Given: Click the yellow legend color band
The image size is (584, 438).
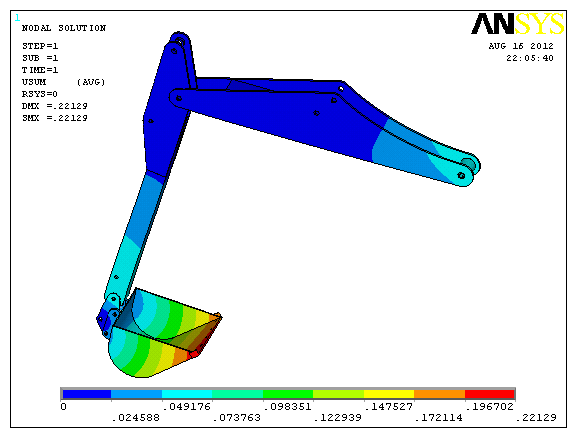Looking at the screenshot, I should (x=389, y=394).
